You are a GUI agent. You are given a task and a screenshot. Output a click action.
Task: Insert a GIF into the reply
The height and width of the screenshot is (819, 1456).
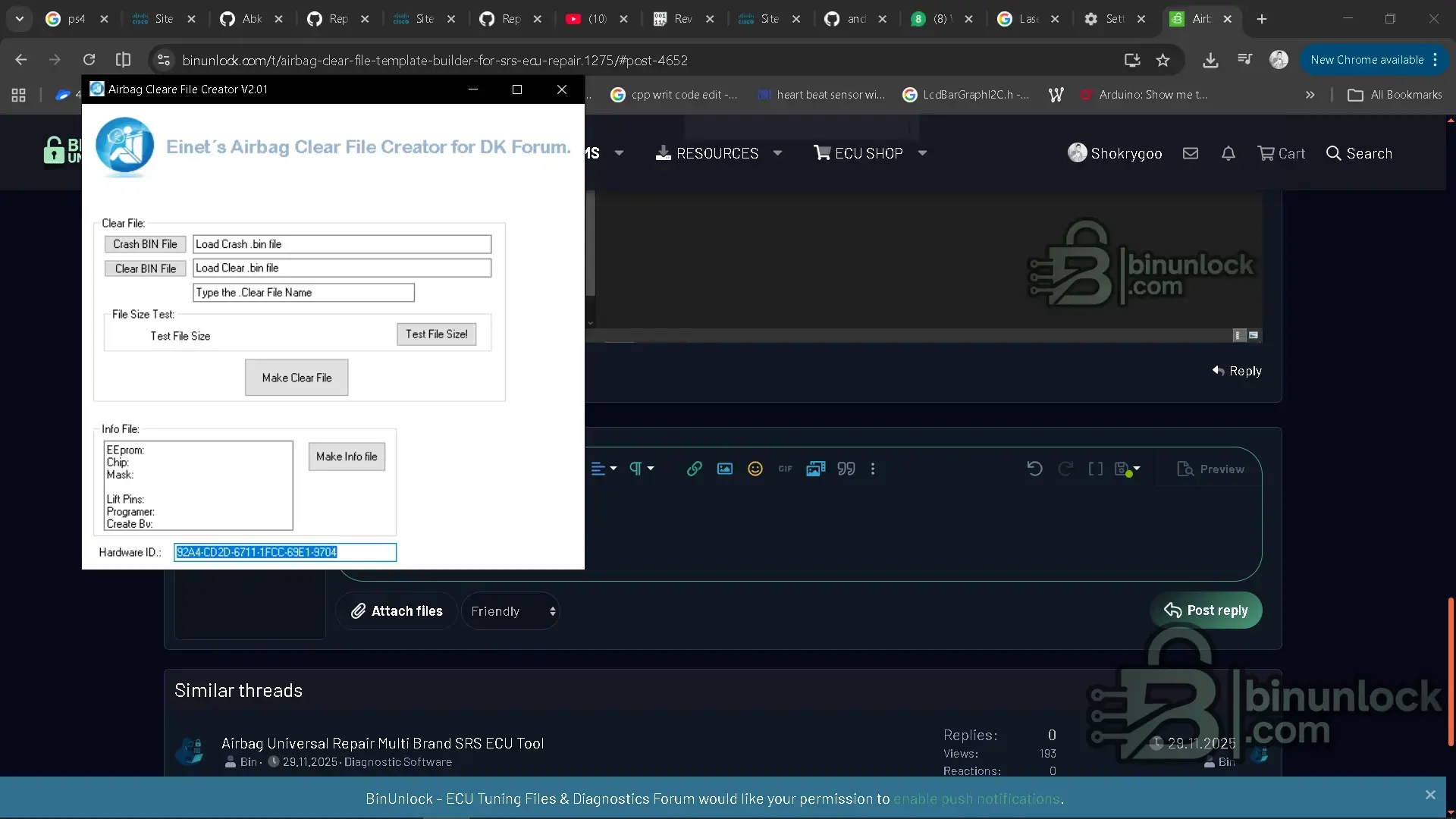click(785, 469)
